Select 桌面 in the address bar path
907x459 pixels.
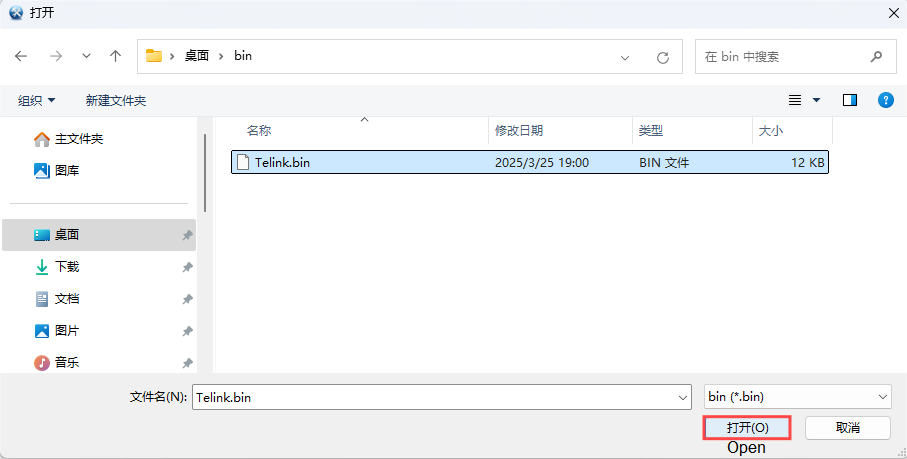[x=197, y=56]
